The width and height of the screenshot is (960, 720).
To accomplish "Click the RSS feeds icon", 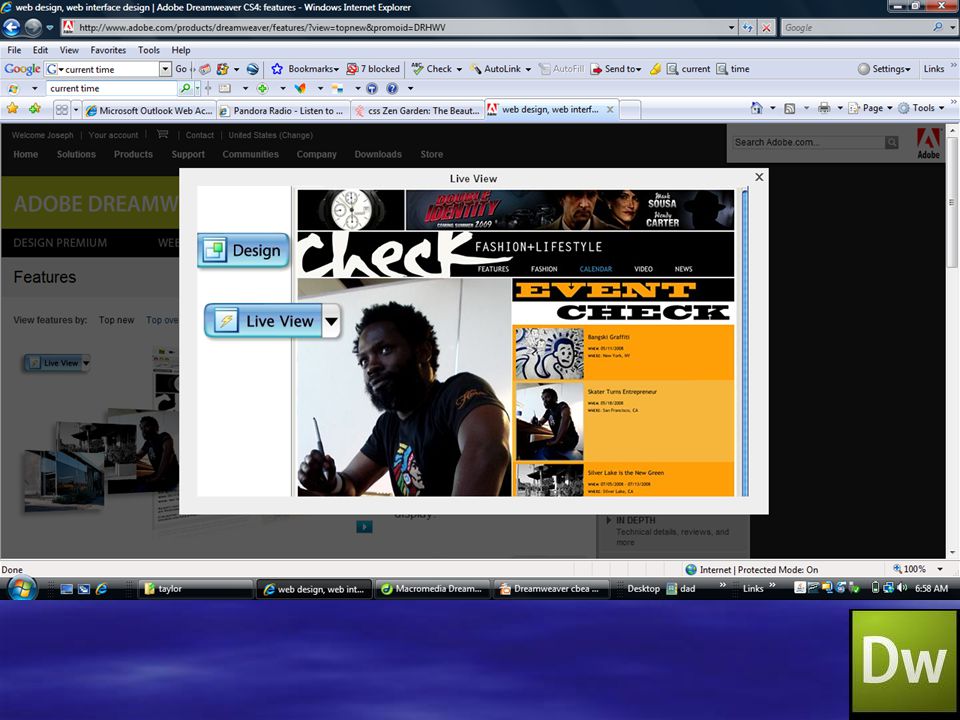I will [x=790, y=108].
